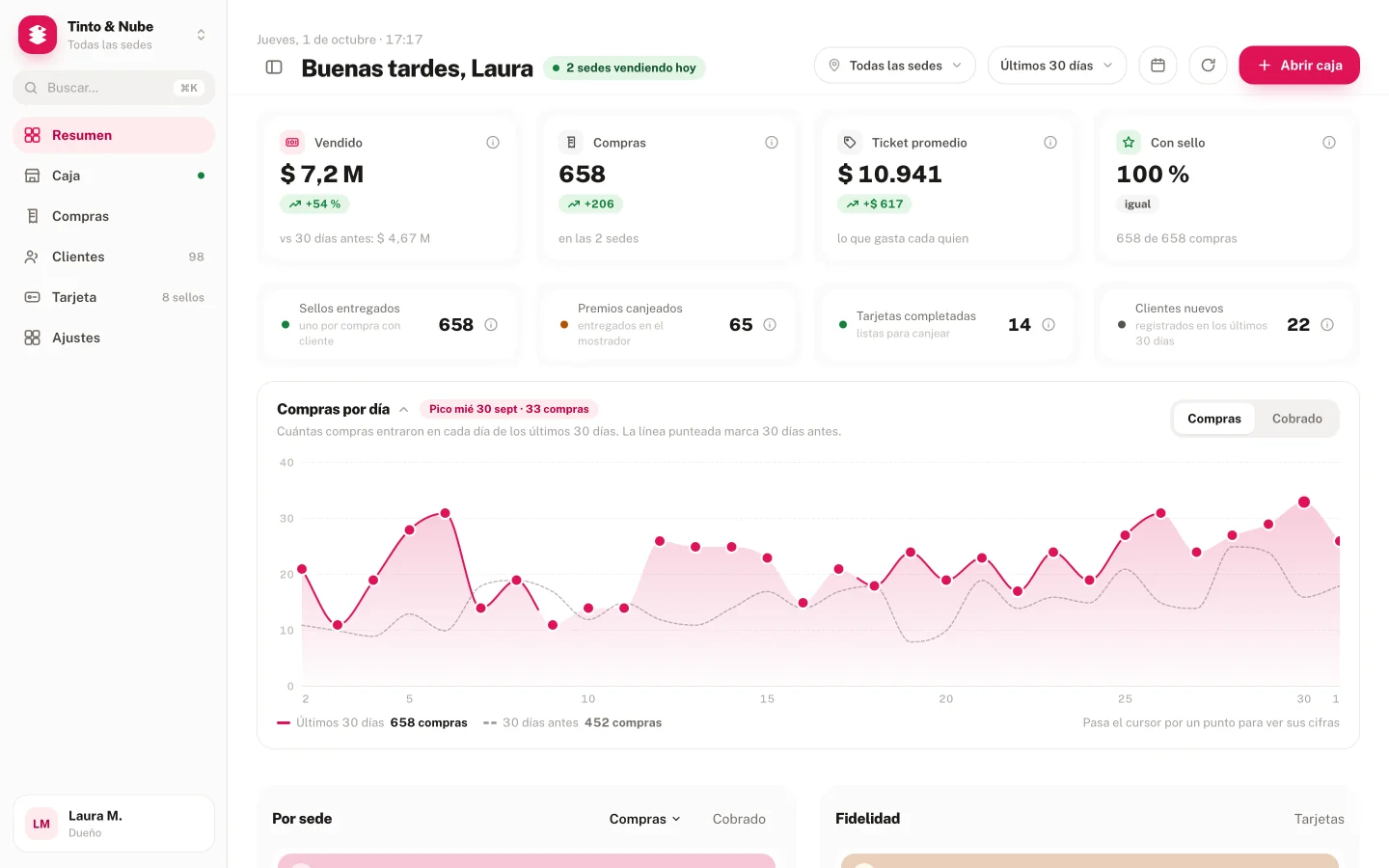Open info icon beside Clientes nuevos
The image size is (1389, 868).
pos(1327,325)
